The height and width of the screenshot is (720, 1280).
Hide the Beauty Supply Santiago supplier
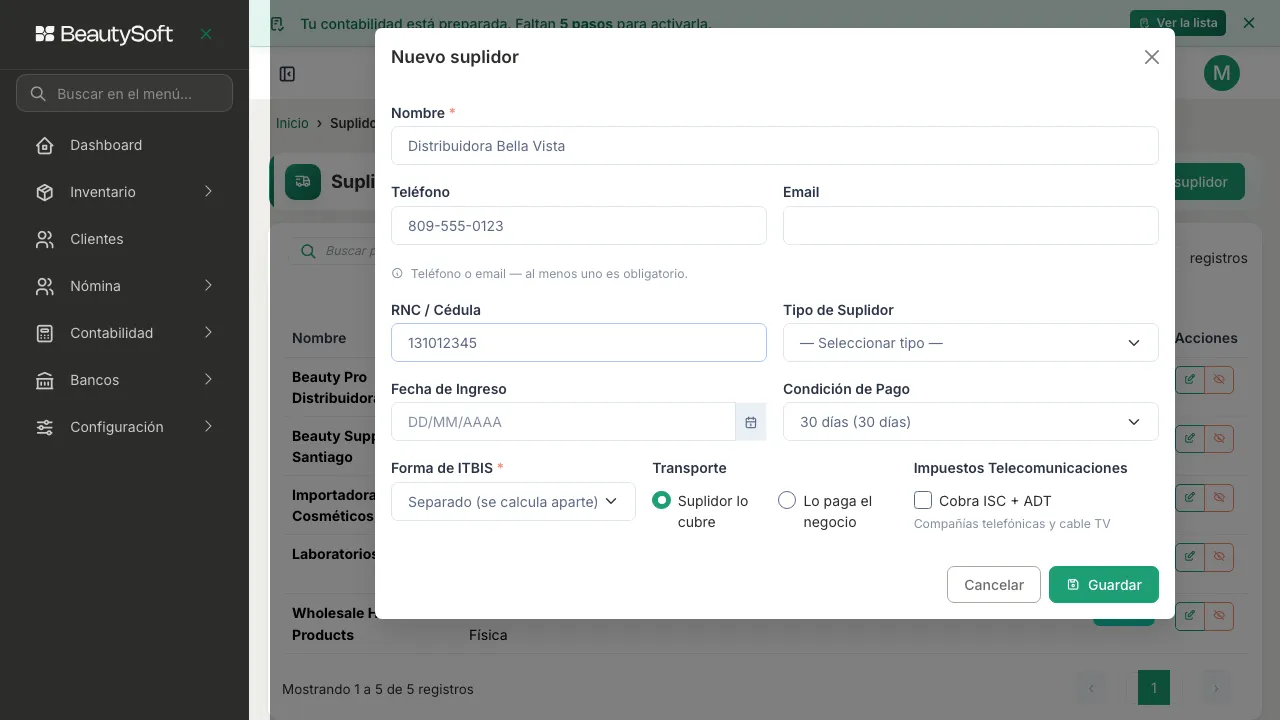[1219, 438]
